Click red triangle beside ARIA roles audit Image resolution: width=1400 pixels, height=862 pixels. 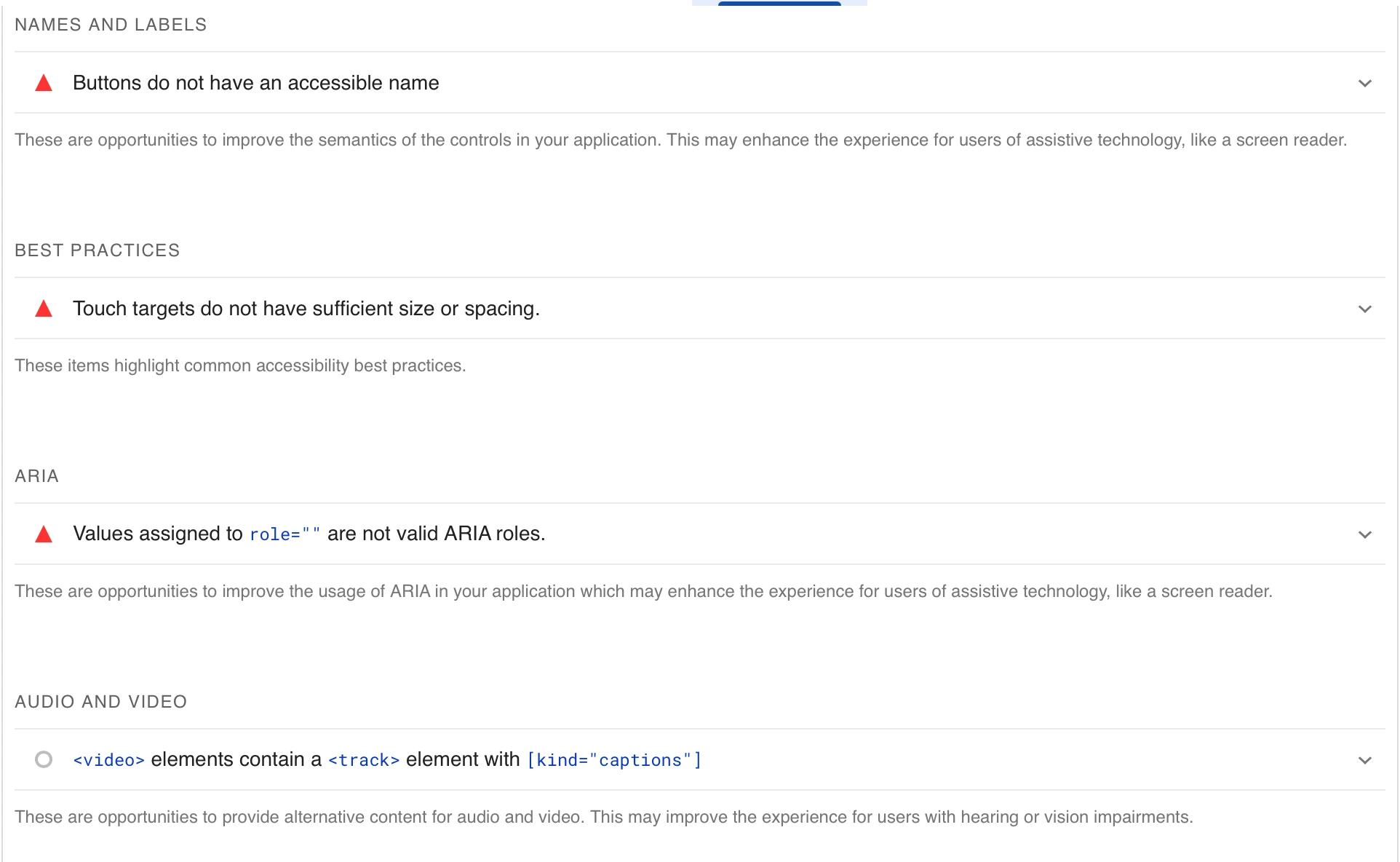[44, 534]
